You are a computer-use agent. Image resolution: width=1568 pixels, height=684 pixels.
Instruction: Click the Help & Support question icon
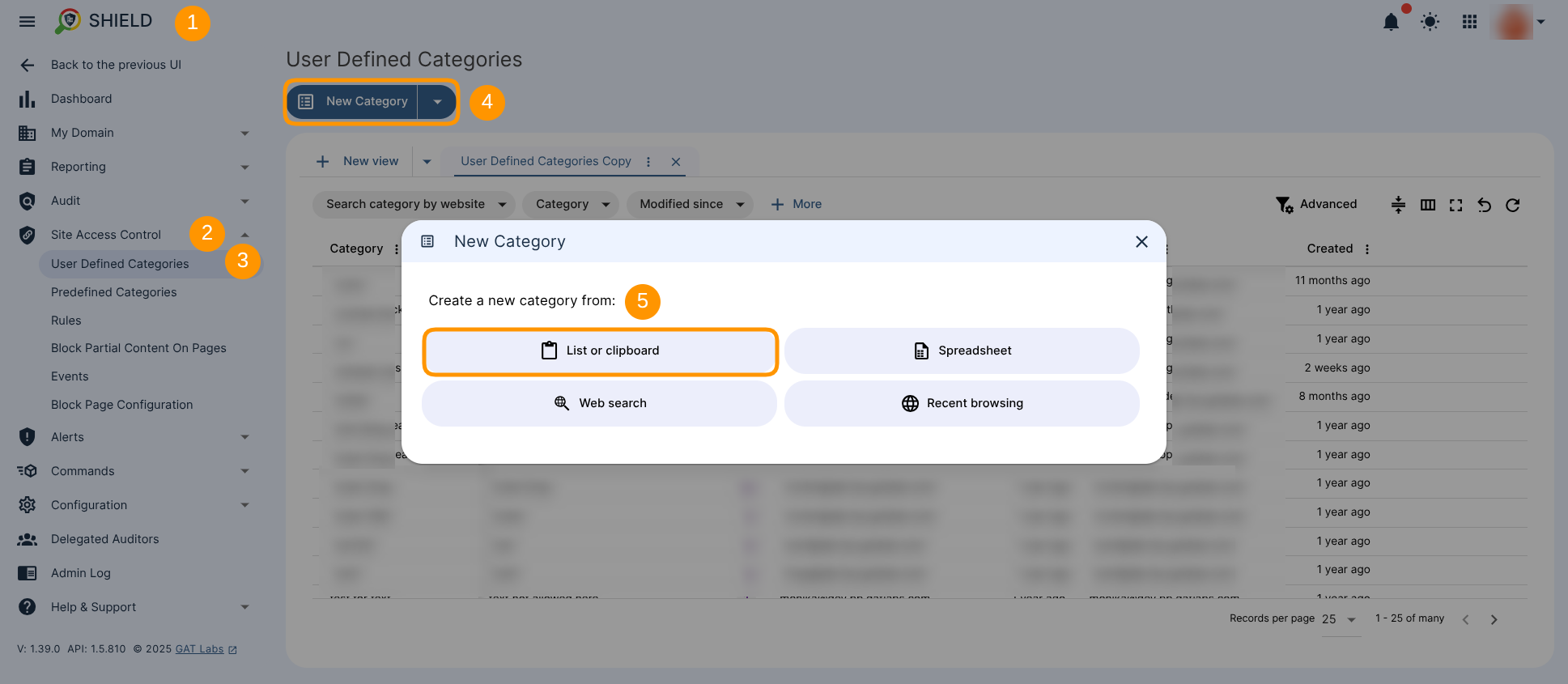coord(28,607)
